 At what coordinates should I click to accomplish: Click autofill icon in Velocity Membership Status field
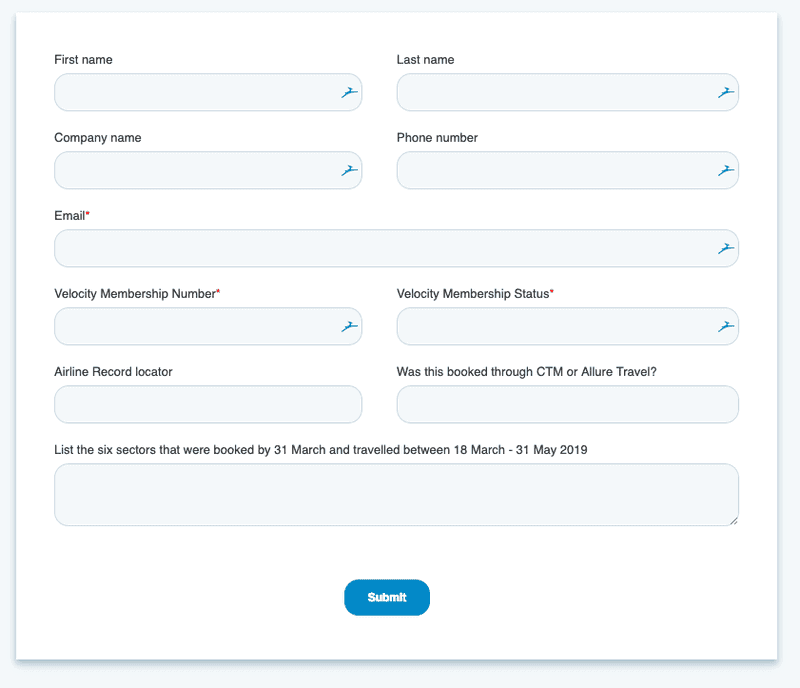[x=726, y=327]
